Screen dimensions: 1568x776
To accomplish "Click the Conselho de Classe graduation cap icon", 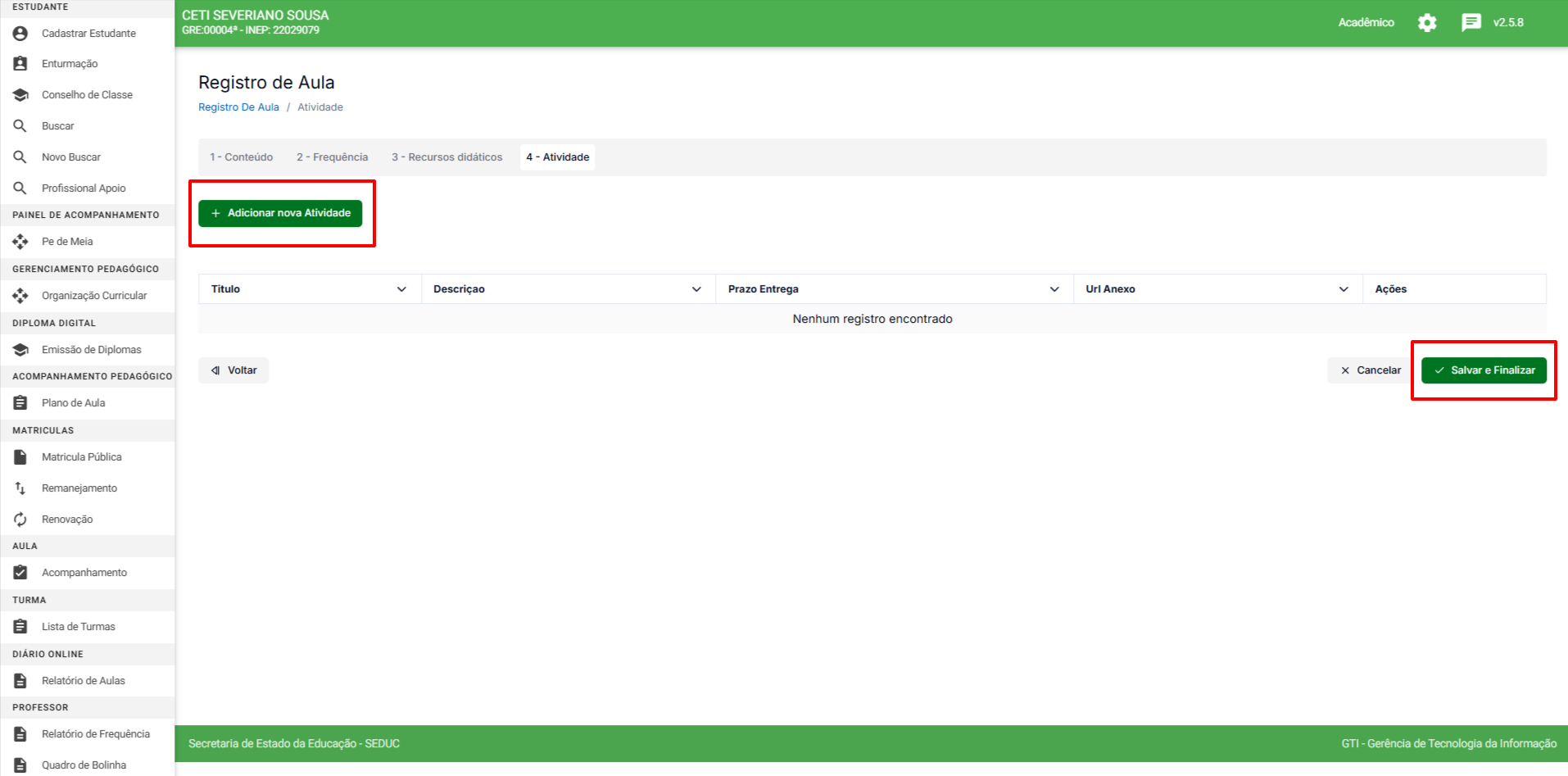I will (x=20, y=95).
